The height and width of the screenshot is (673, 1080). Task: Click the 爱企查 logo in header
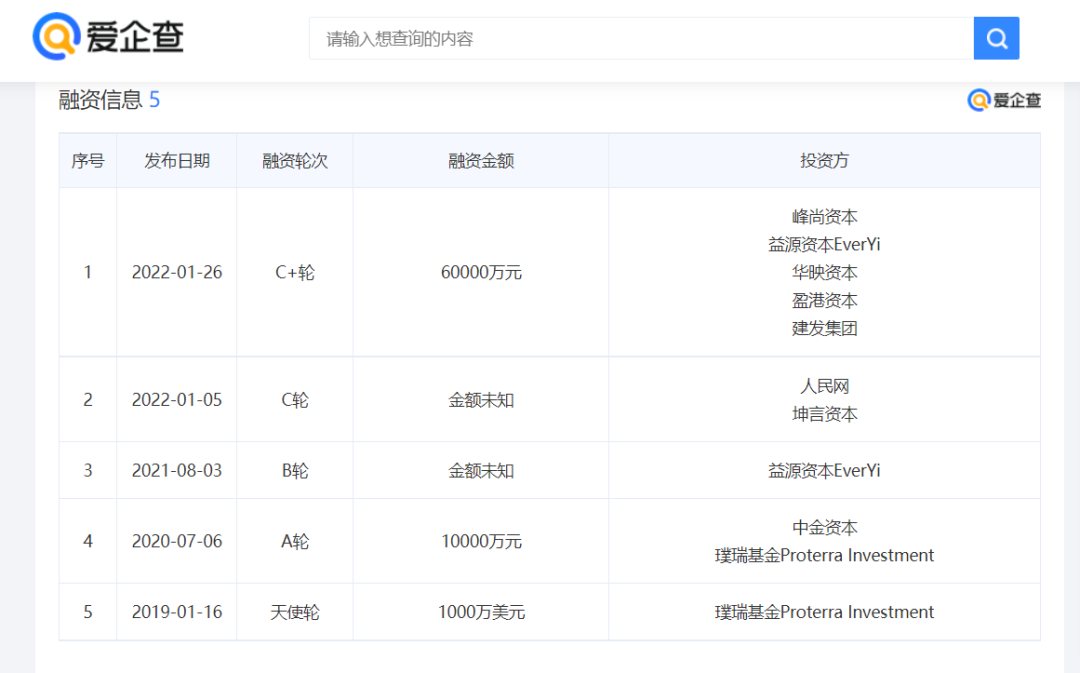(108, 37)
